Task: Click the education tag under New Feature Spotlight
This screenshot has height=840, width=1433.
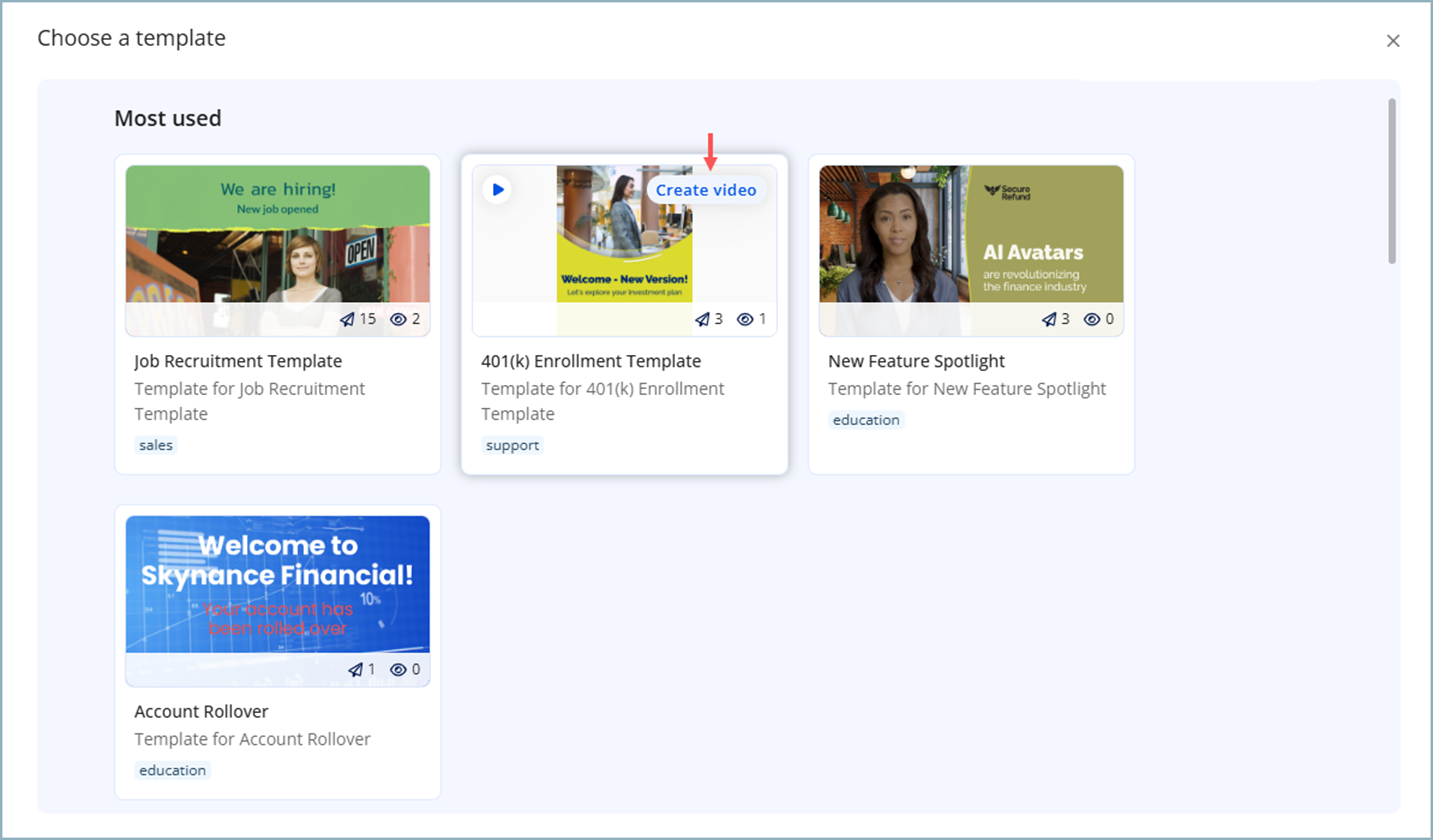Action: tap(866, 420)
